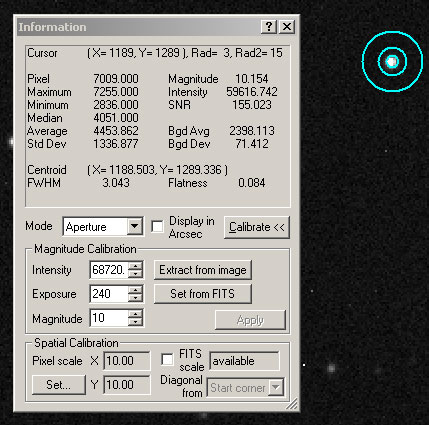Click the Median value 4051.000
Image resolution: width=429 pixels, height=425 pixels.
116,118
